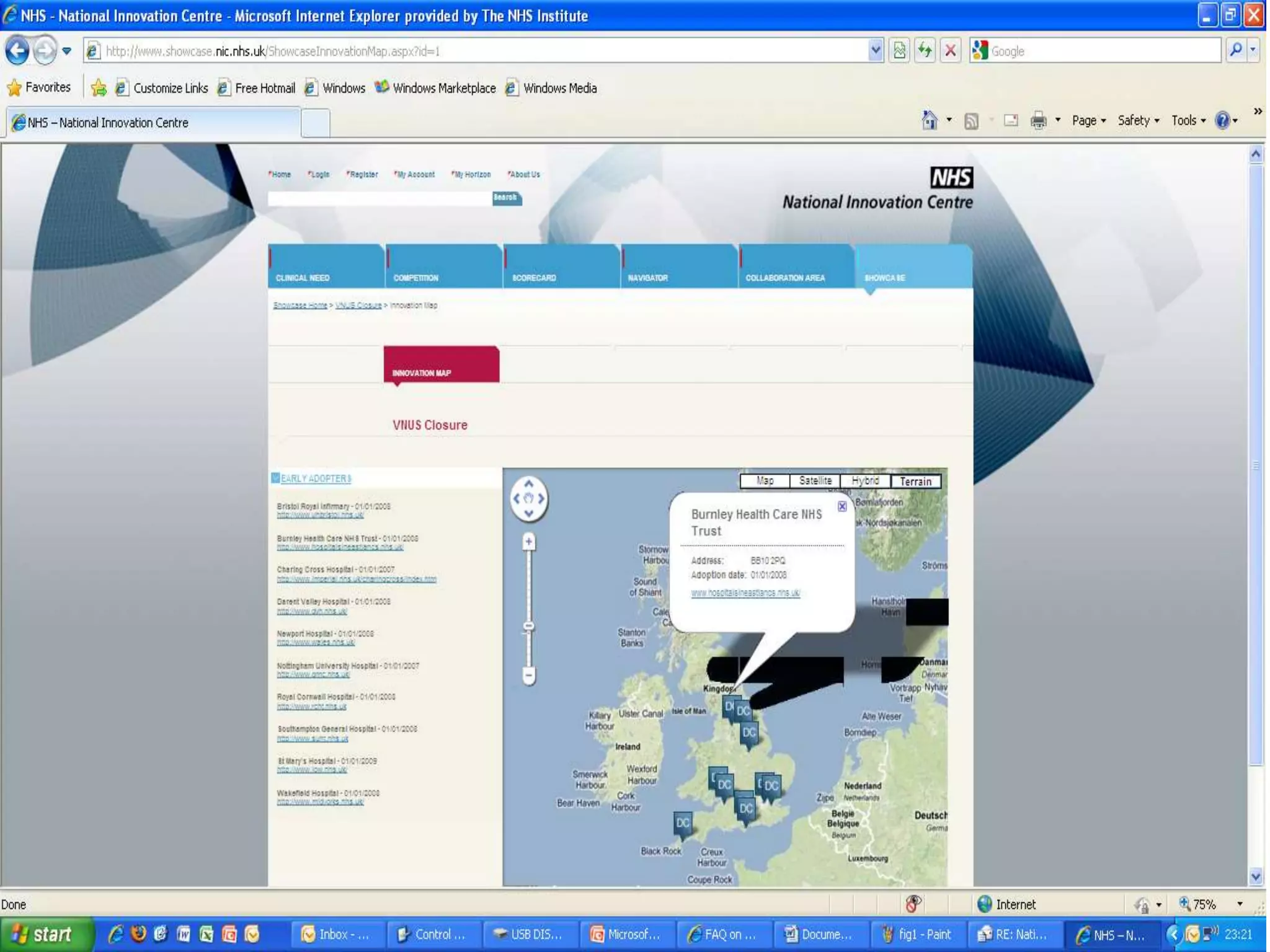The height and width of the screenshot is (952, 1270).
Task: Click the map zoom in plus button
Action: [x=528, y=542]
